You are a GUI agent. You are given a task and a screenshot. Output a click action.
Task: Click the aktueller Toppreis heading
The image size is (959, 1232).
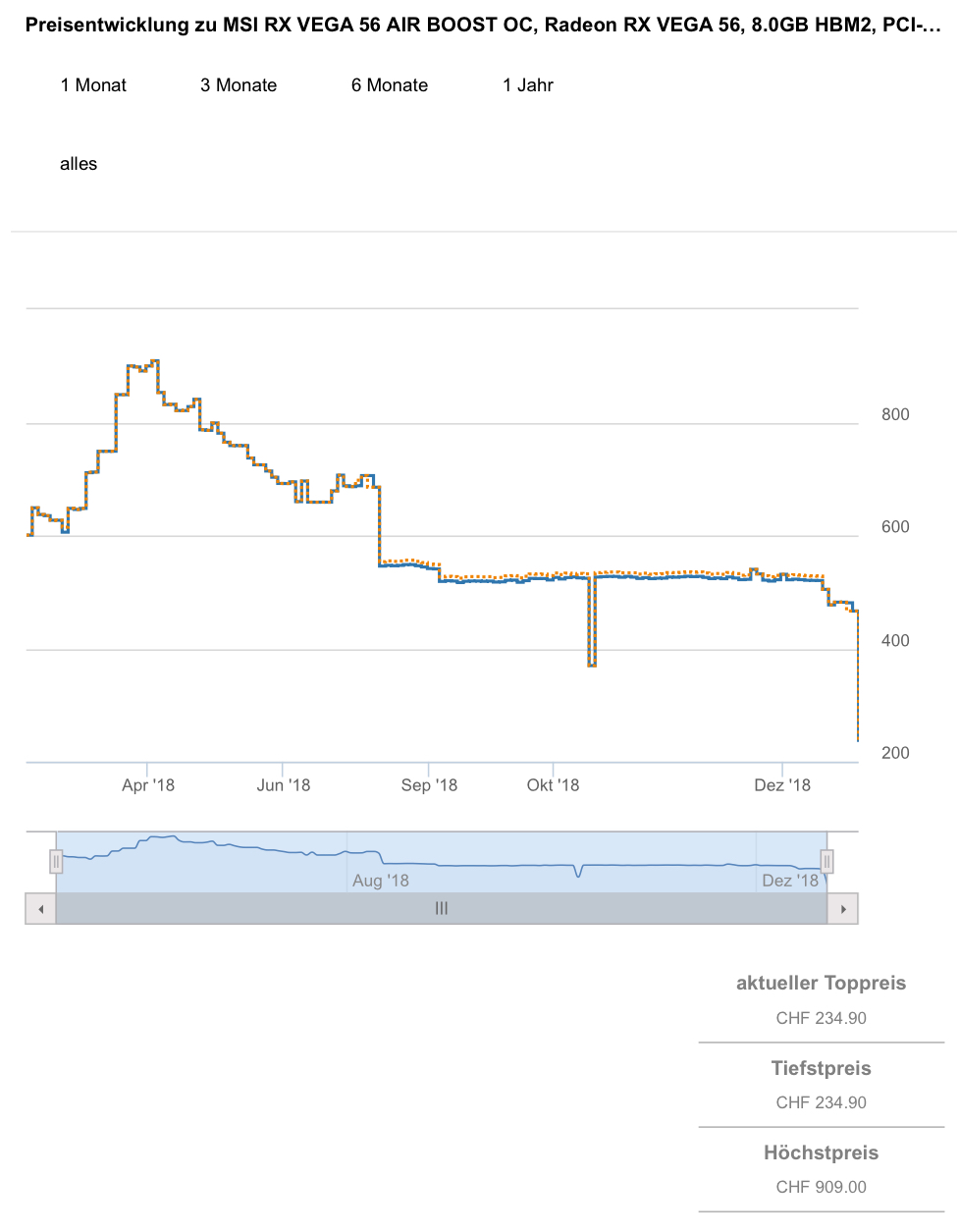[822, 984]
